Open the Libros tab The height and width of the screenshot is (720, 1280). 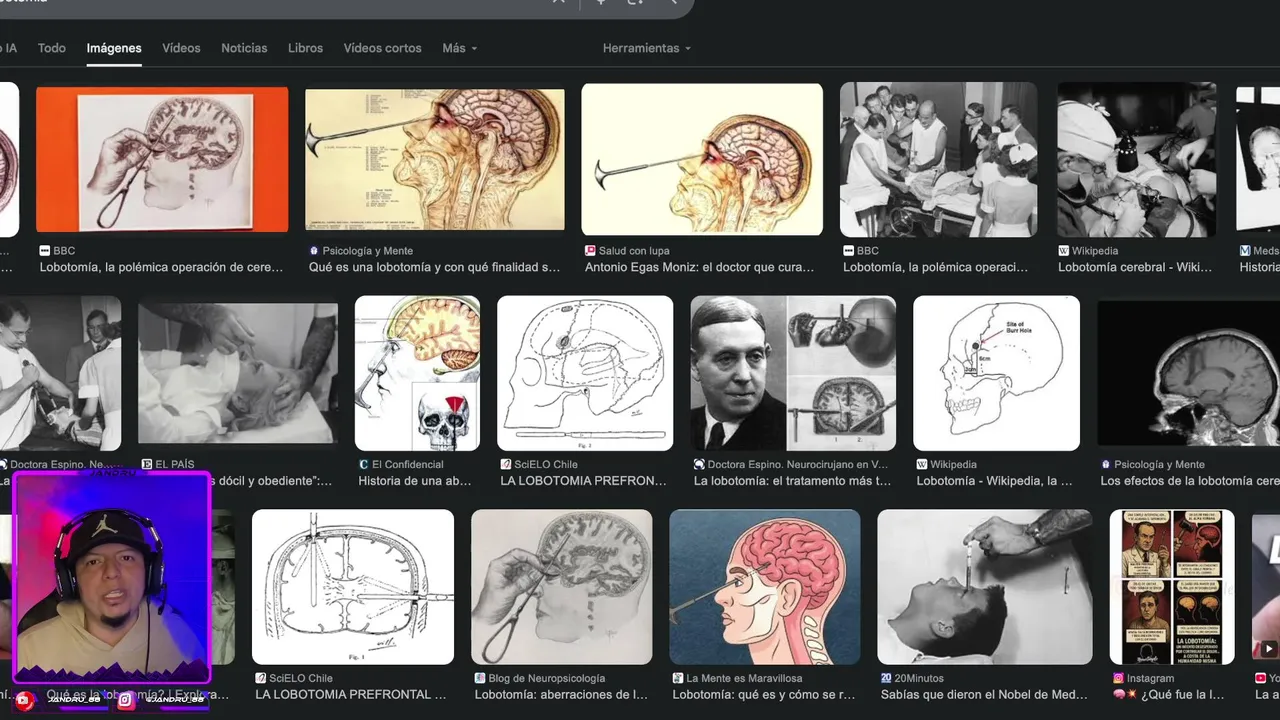pos(305,48)
